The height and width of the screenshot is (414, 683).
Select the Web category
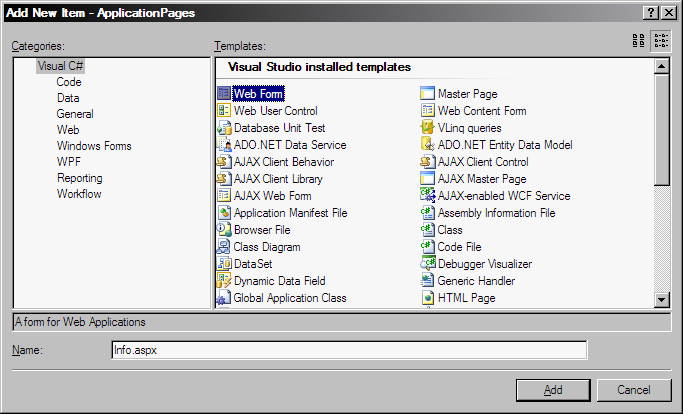click(68, 130)
